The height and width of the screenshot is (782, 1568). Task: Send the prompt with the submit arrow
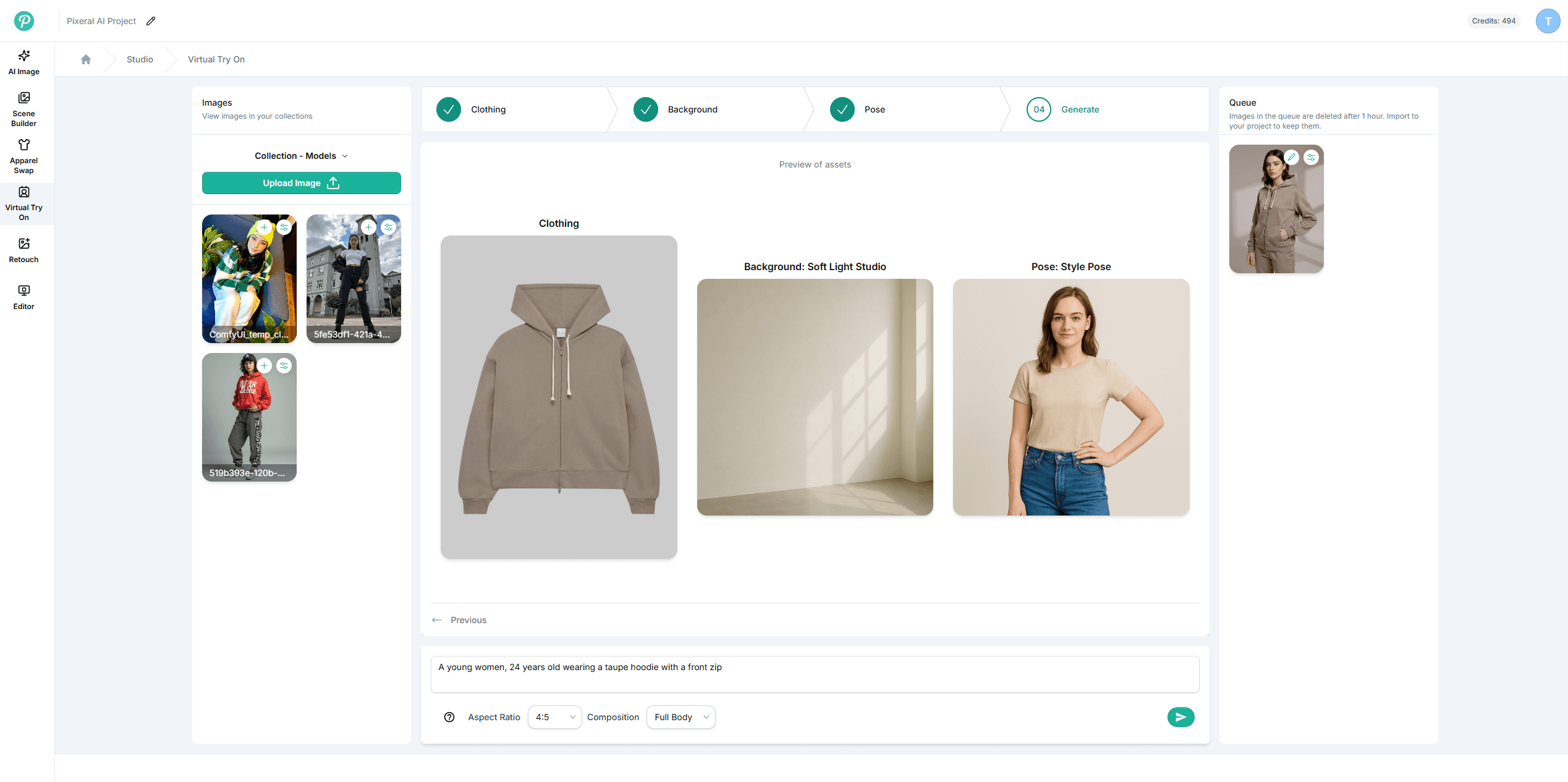click(1180, 717)
